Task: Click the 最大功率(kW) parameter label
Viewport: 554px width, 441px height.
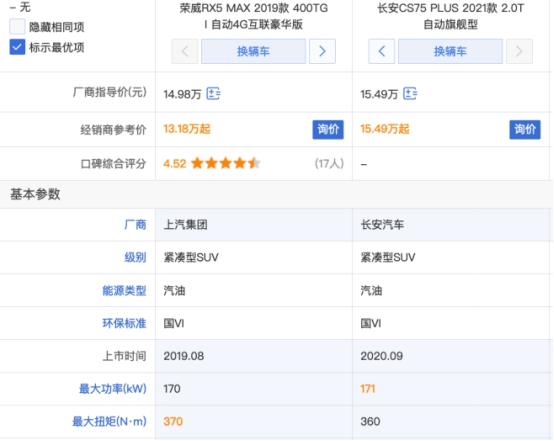Action: point(113,389)
